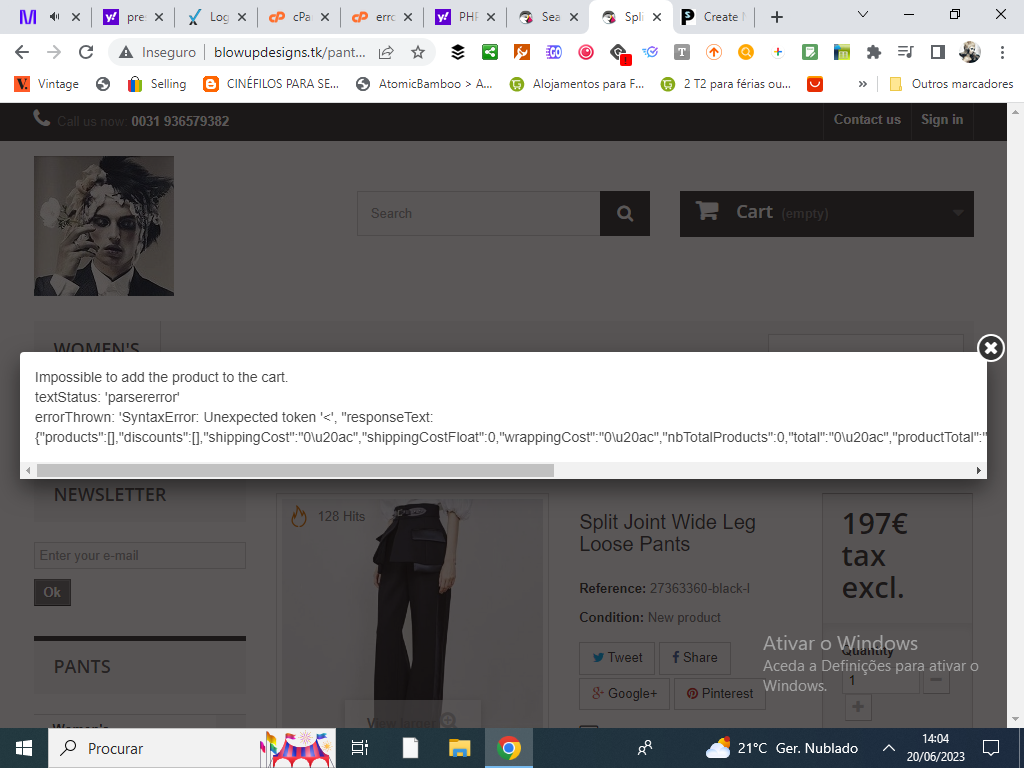Click the newsletter e-mail input field
1024x768 pixels.
[140, 556]
